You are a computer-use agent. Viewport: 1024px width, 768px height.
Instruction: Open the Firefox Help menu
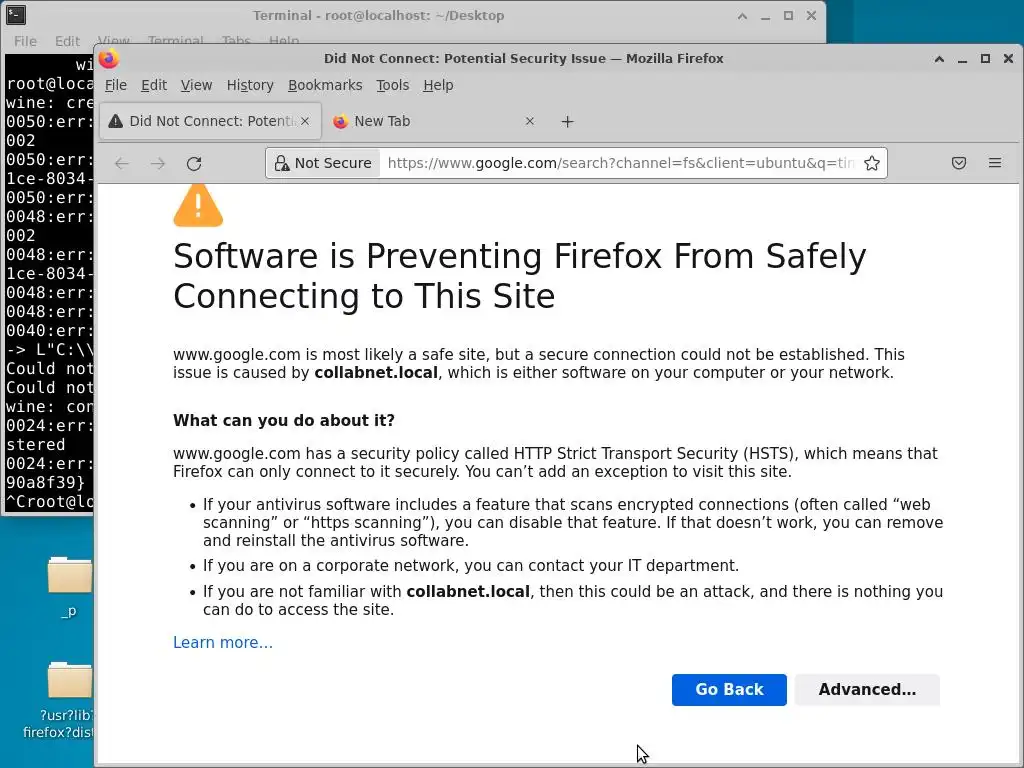click(438, 85)
